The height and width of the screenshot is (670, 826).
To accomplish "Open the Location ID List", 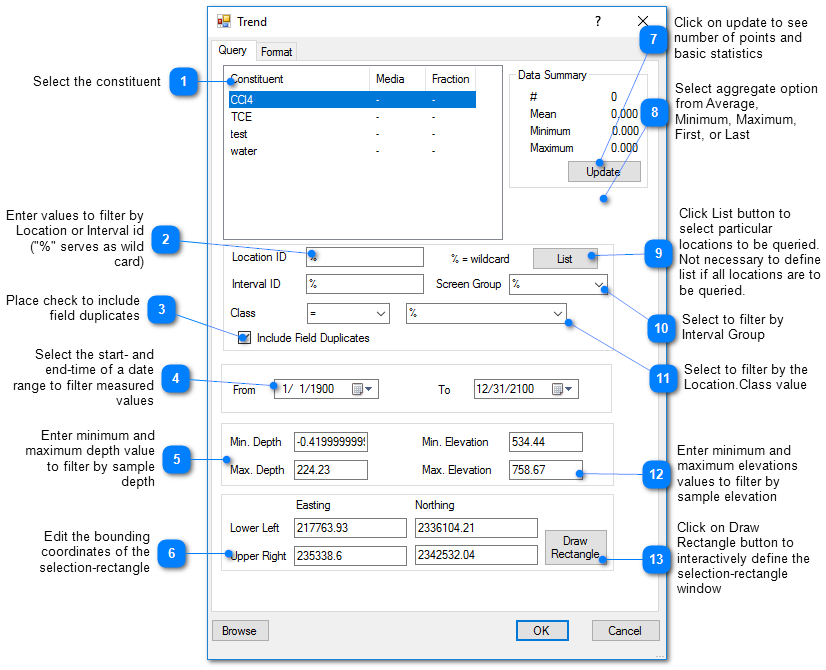I will pos(565,258).
